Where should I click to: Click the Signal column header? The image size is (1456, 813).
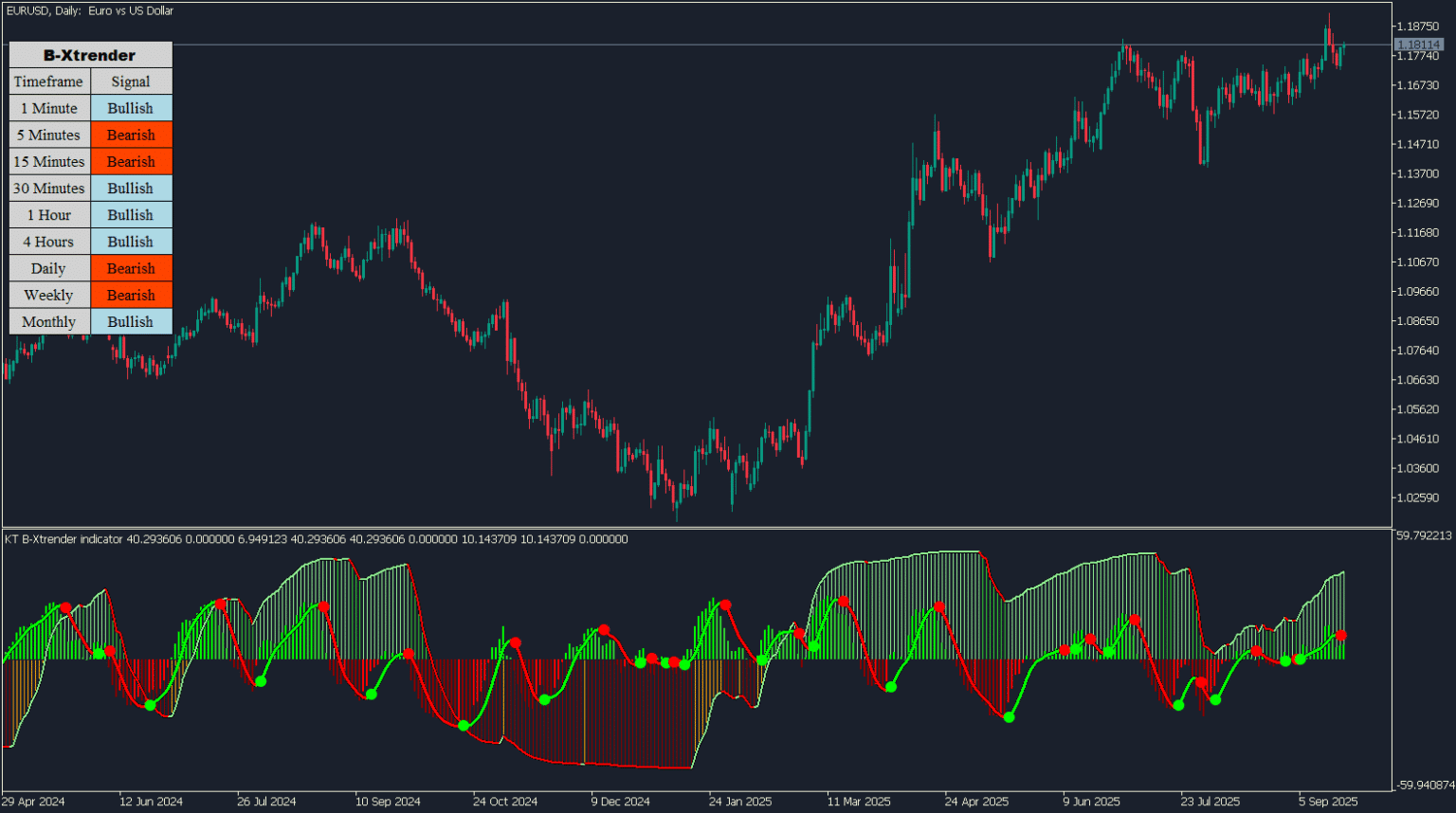coord(130,81)
